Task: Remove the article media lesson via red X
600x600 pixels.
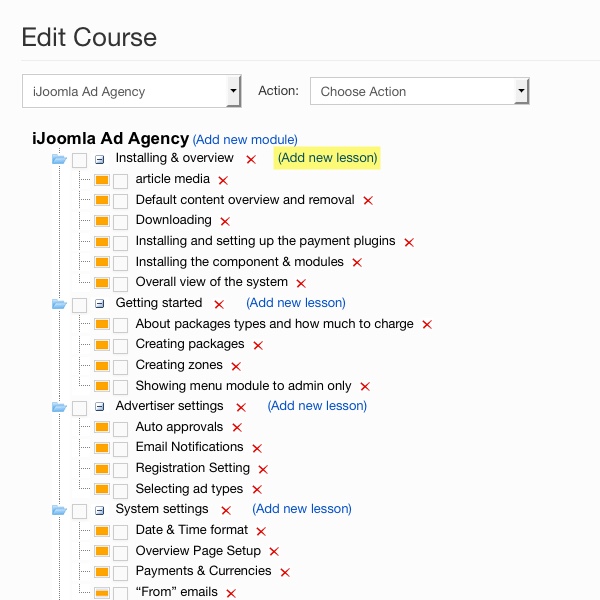Action: pyautogui.click(x=223, y=180)
